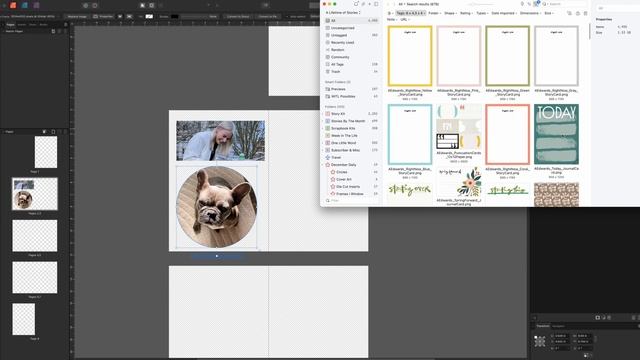Open the Circles subfolder
Screen dimensions: 640x360
pos(354,172)
